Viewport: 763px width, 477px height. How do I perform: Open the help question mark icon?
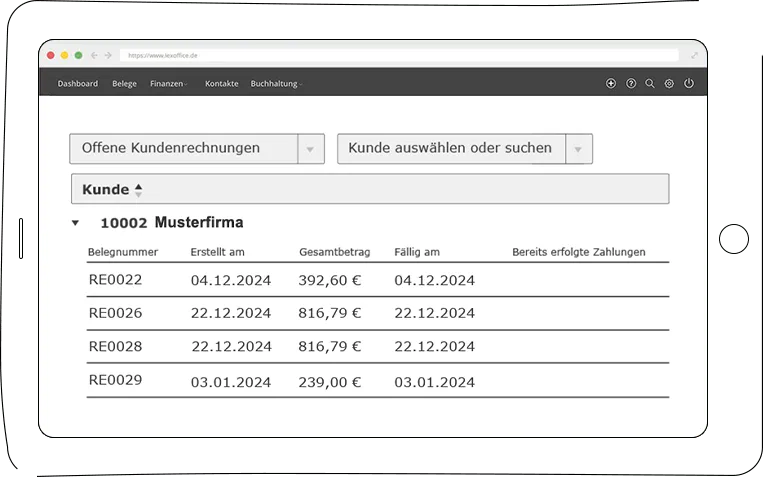pos(631,83)
